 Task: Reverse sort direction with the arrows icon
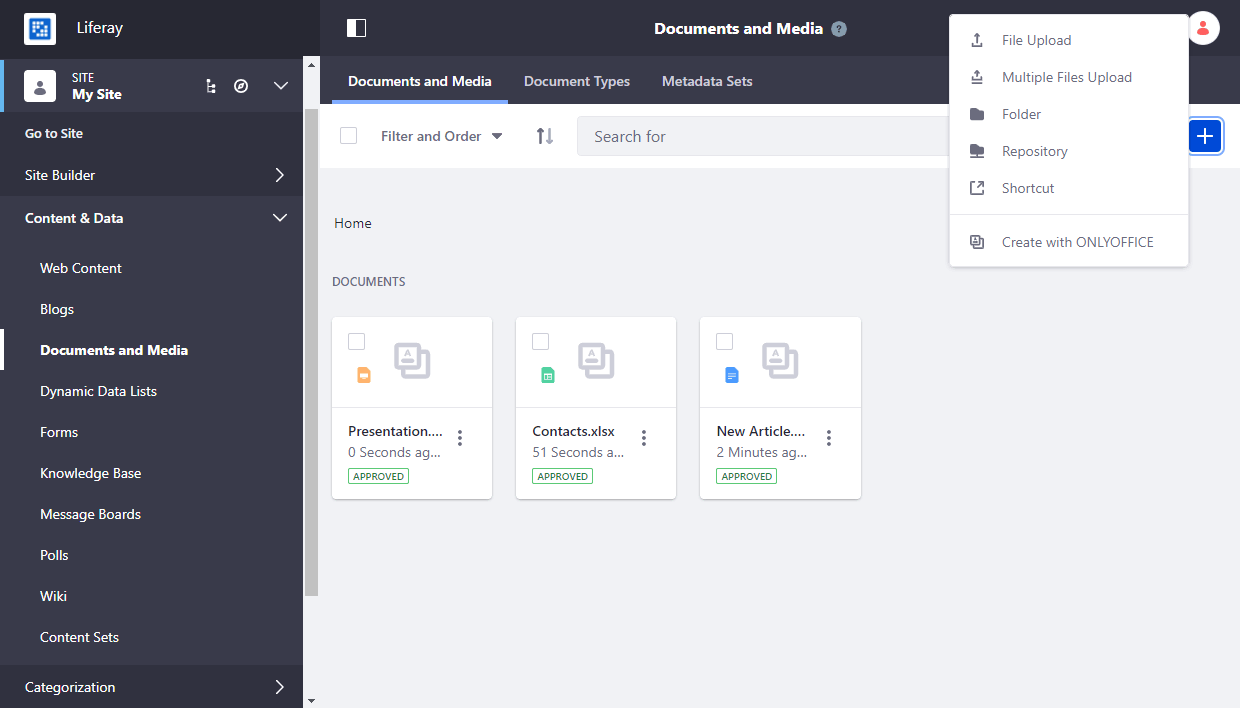pos(545,136)
